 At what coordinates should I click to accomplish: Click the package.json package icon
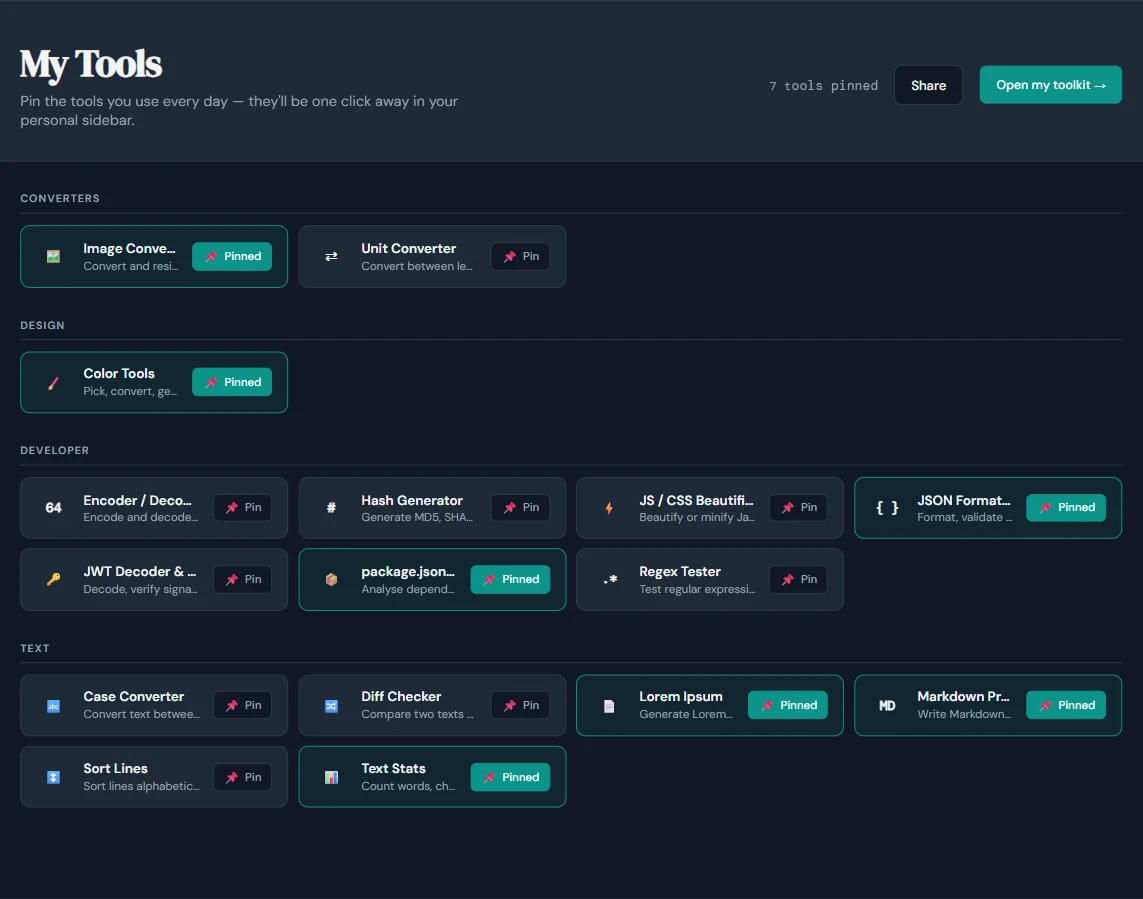click(330, 579)
